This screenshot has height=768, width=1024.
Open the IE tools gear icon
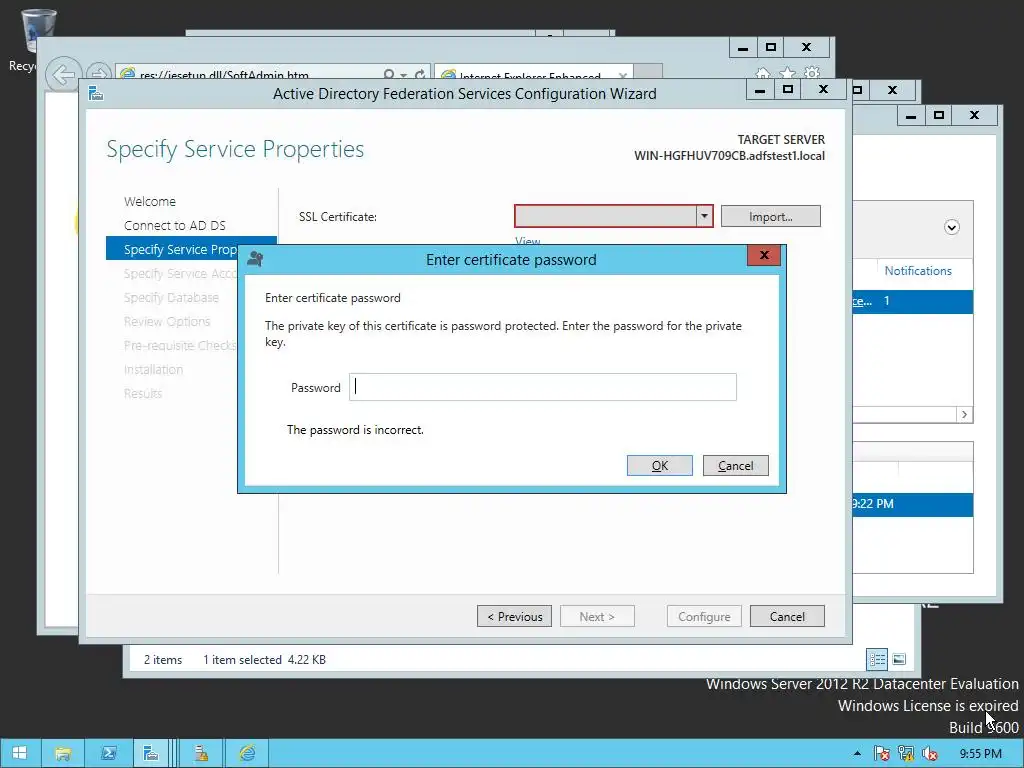click(812, 72)
